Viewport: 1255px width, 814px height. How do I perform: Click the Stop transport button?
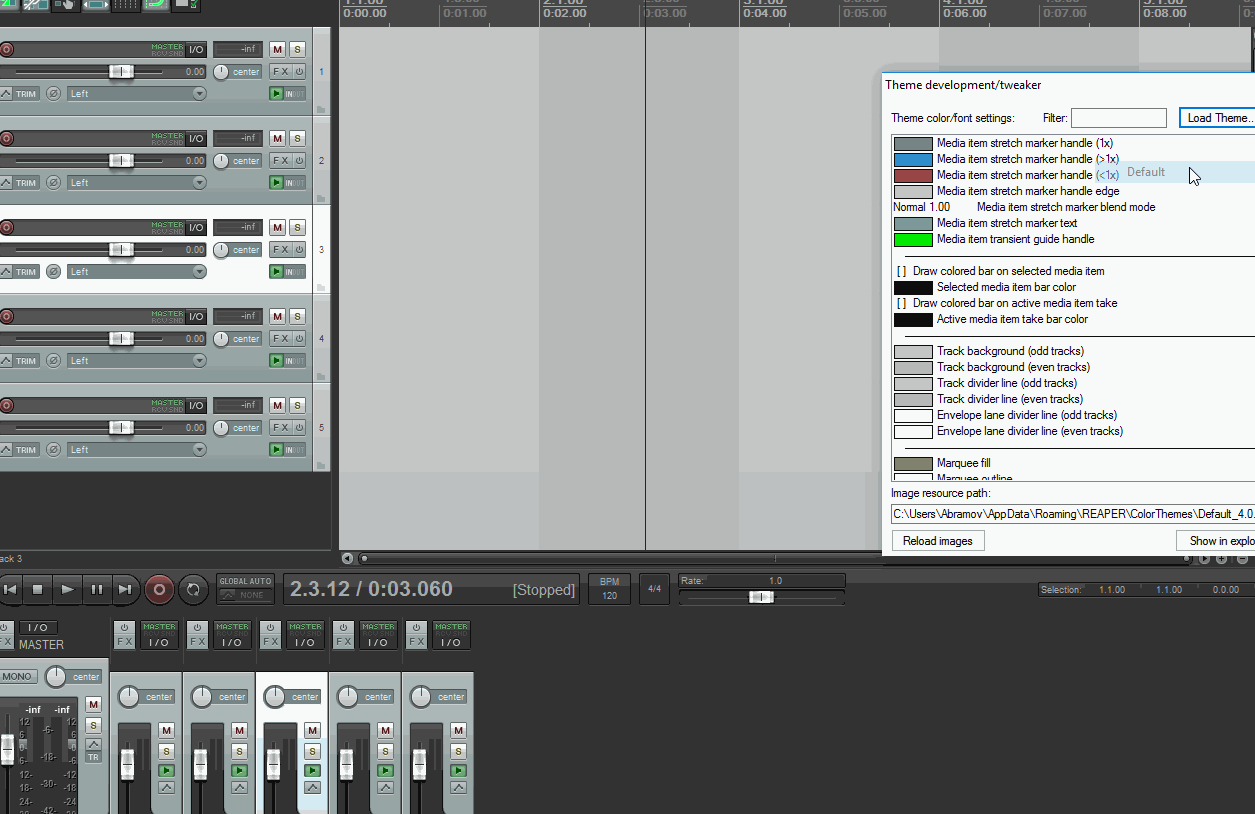click(38, 589)
